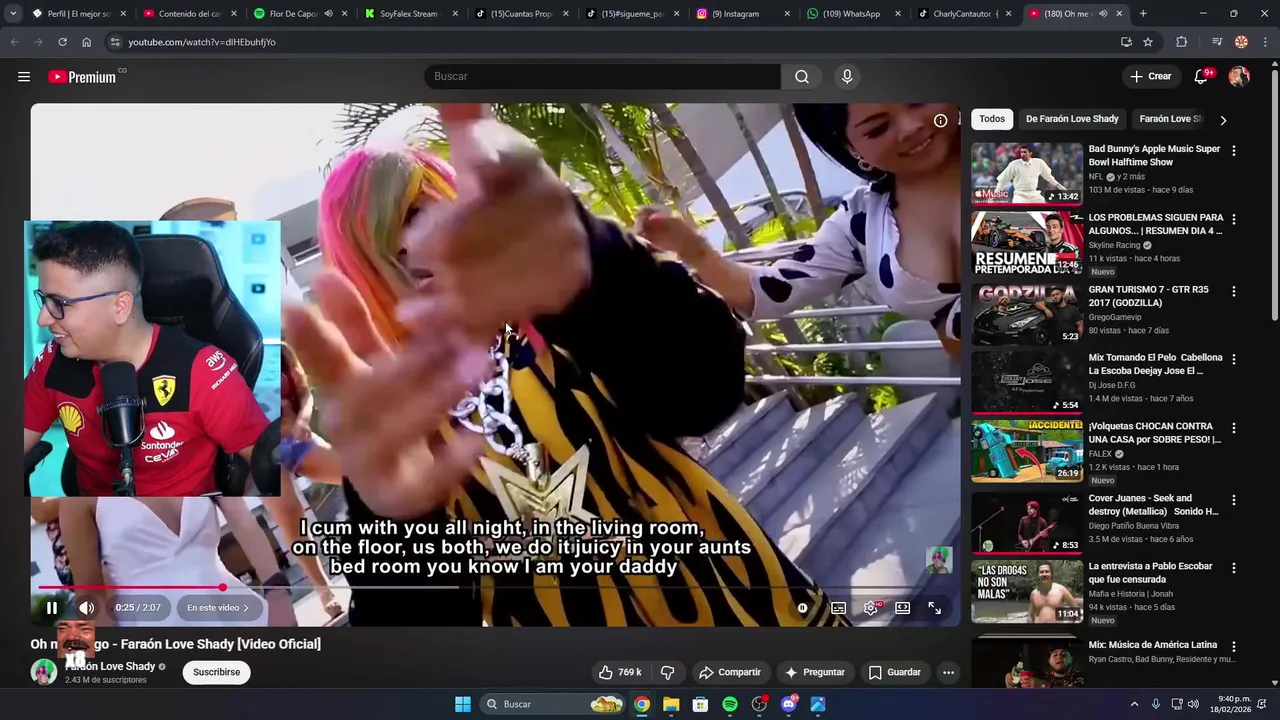The image size is (1280, 720).
Task: Start voice search with the microphone
Action: 847,77
